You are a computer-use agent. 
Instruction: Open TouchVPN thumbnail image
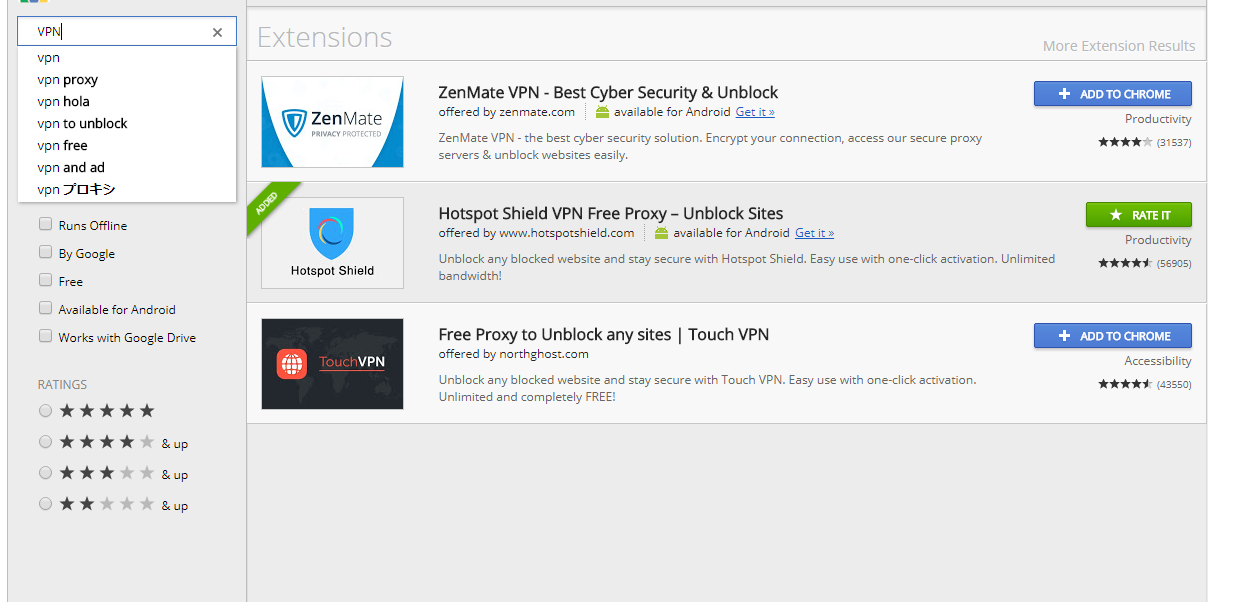(332, 364)
